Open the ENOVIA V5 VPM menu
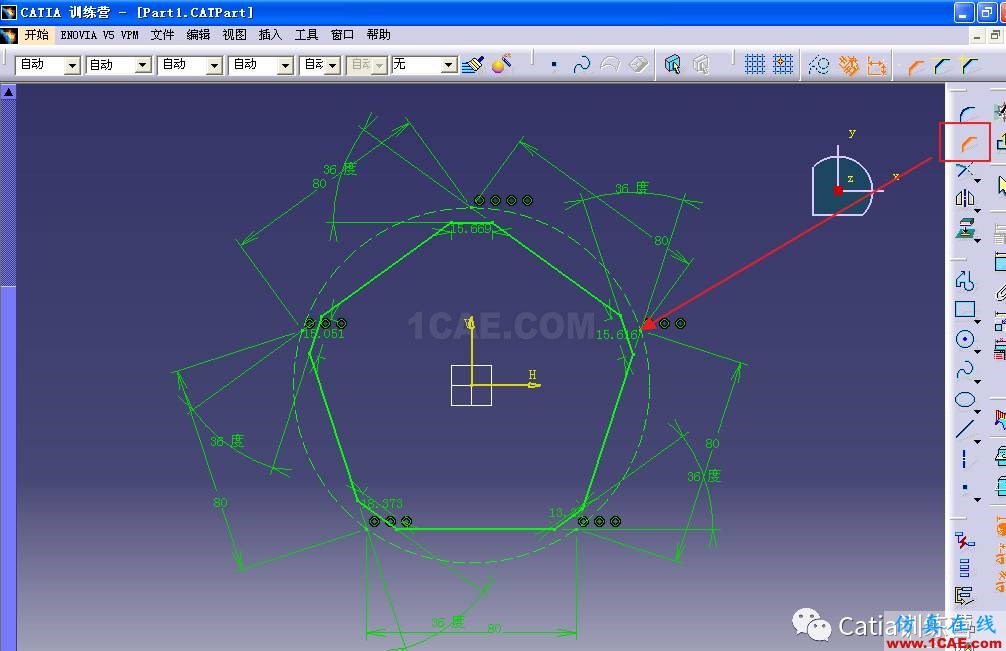This screenshot has height=651, width=1006. coord(99,35)
